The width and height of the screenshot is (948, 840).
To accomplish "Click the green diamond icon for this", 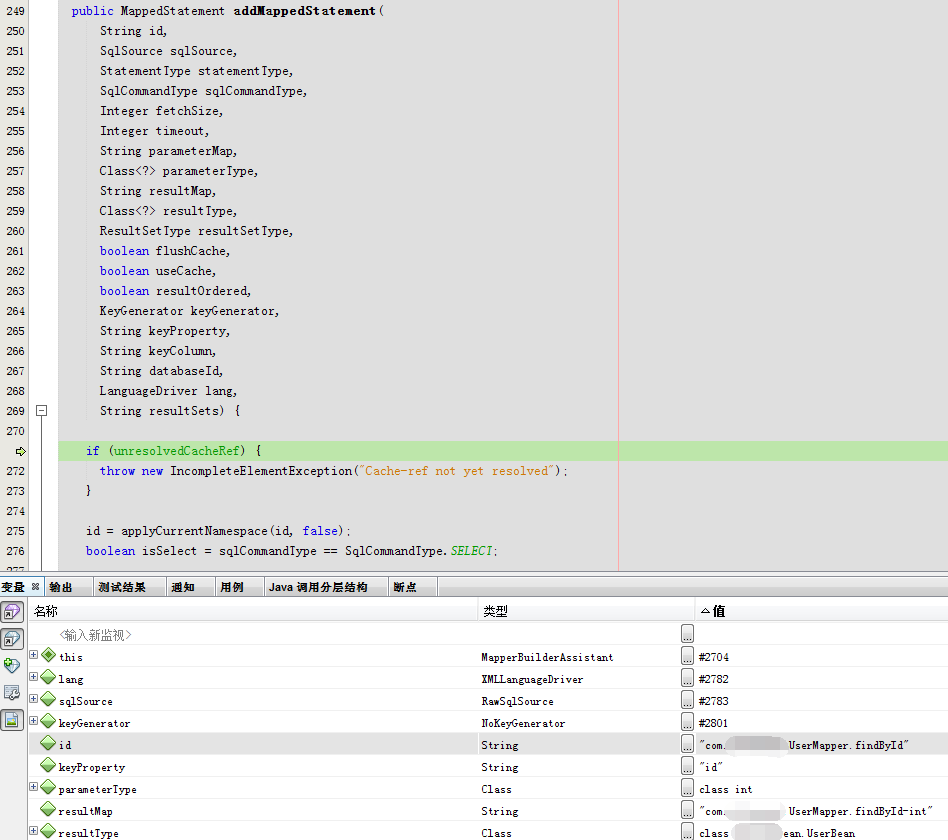I will [48, 655].
